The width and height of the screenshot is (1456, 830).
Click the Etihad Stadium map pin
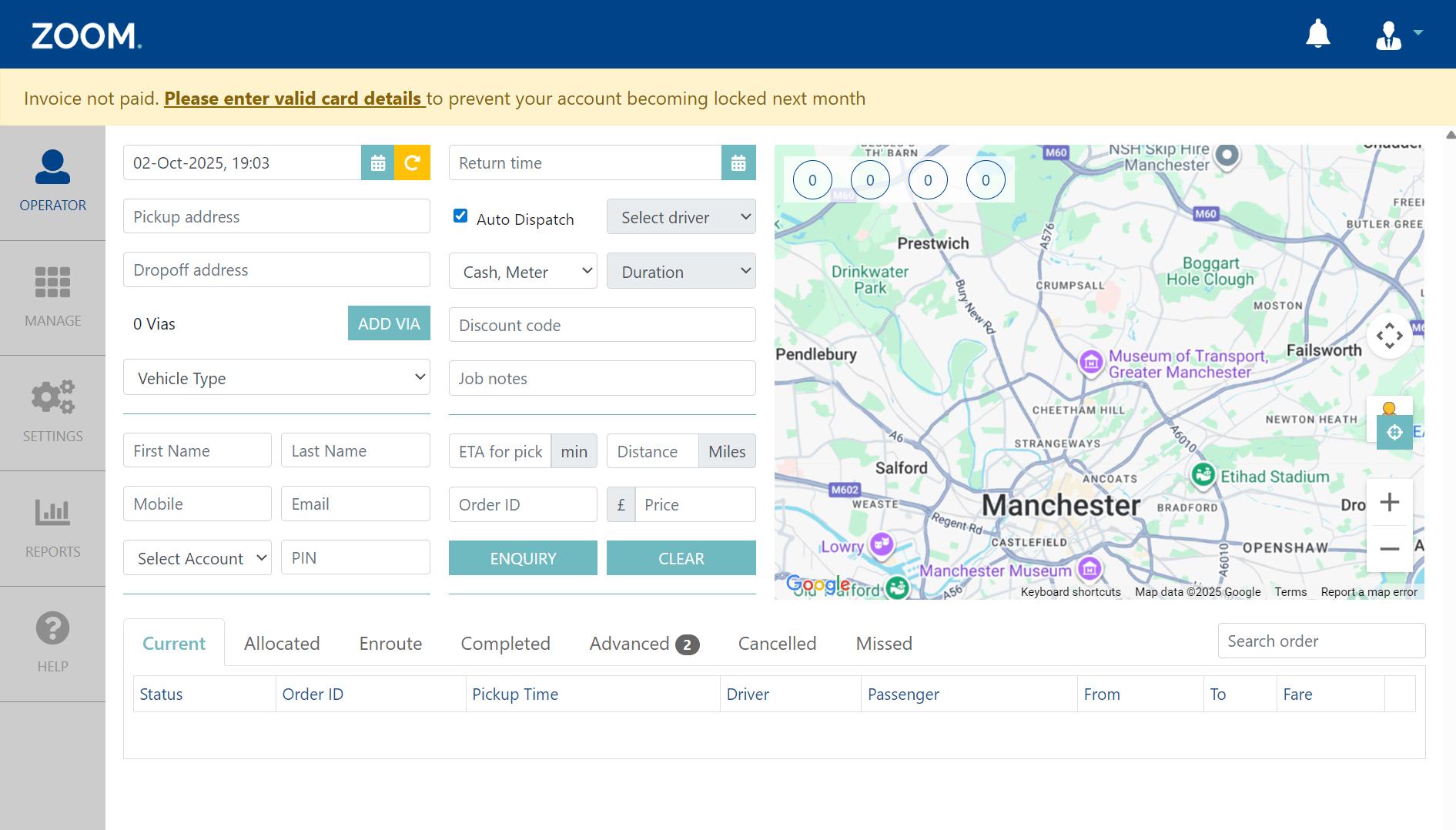tap(1203, 475)
